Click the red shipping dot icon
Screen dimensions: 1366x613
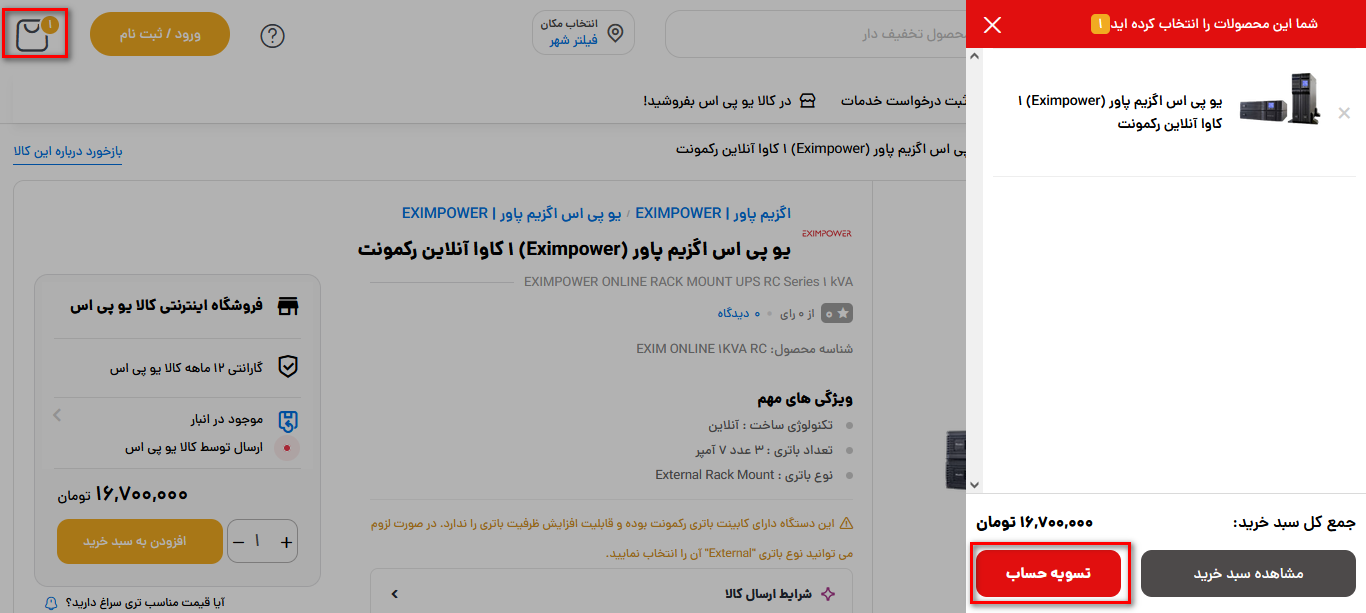pos(288,448)
